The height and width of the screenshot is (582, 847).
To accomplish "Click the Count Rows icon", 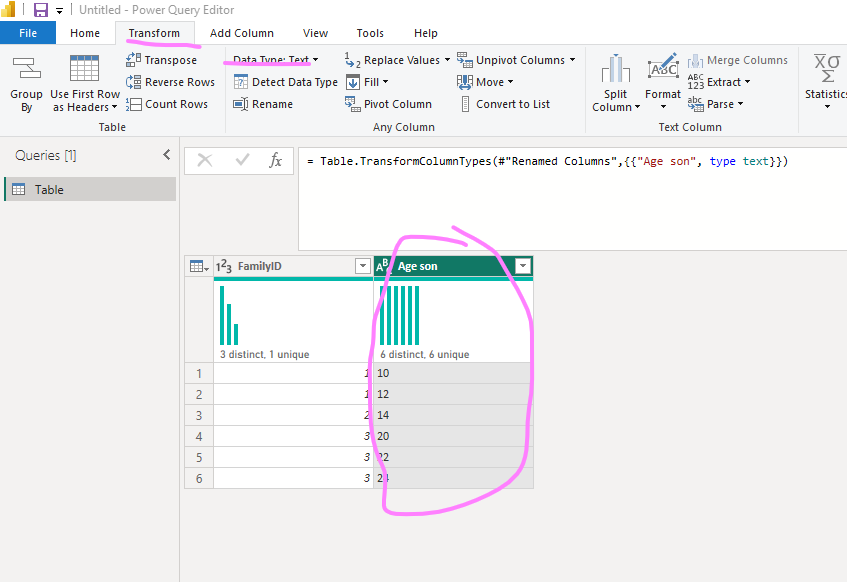I will coord(133,104).
